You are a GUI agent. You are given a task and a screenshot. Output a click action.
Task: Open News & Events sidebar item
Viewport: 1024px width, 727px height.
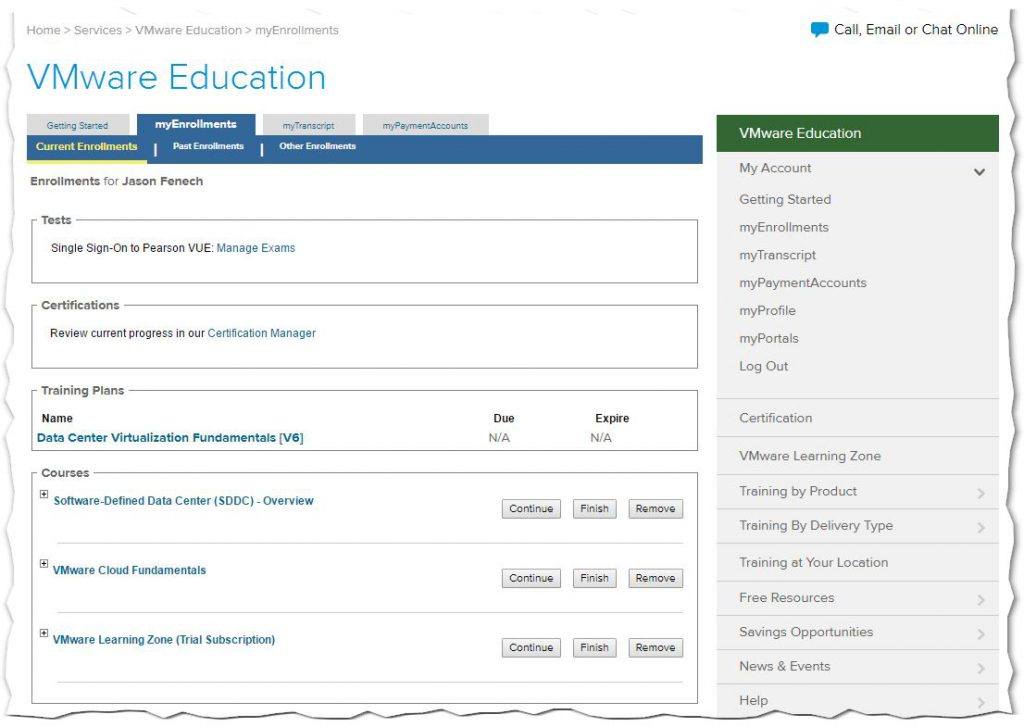point(857,666)
